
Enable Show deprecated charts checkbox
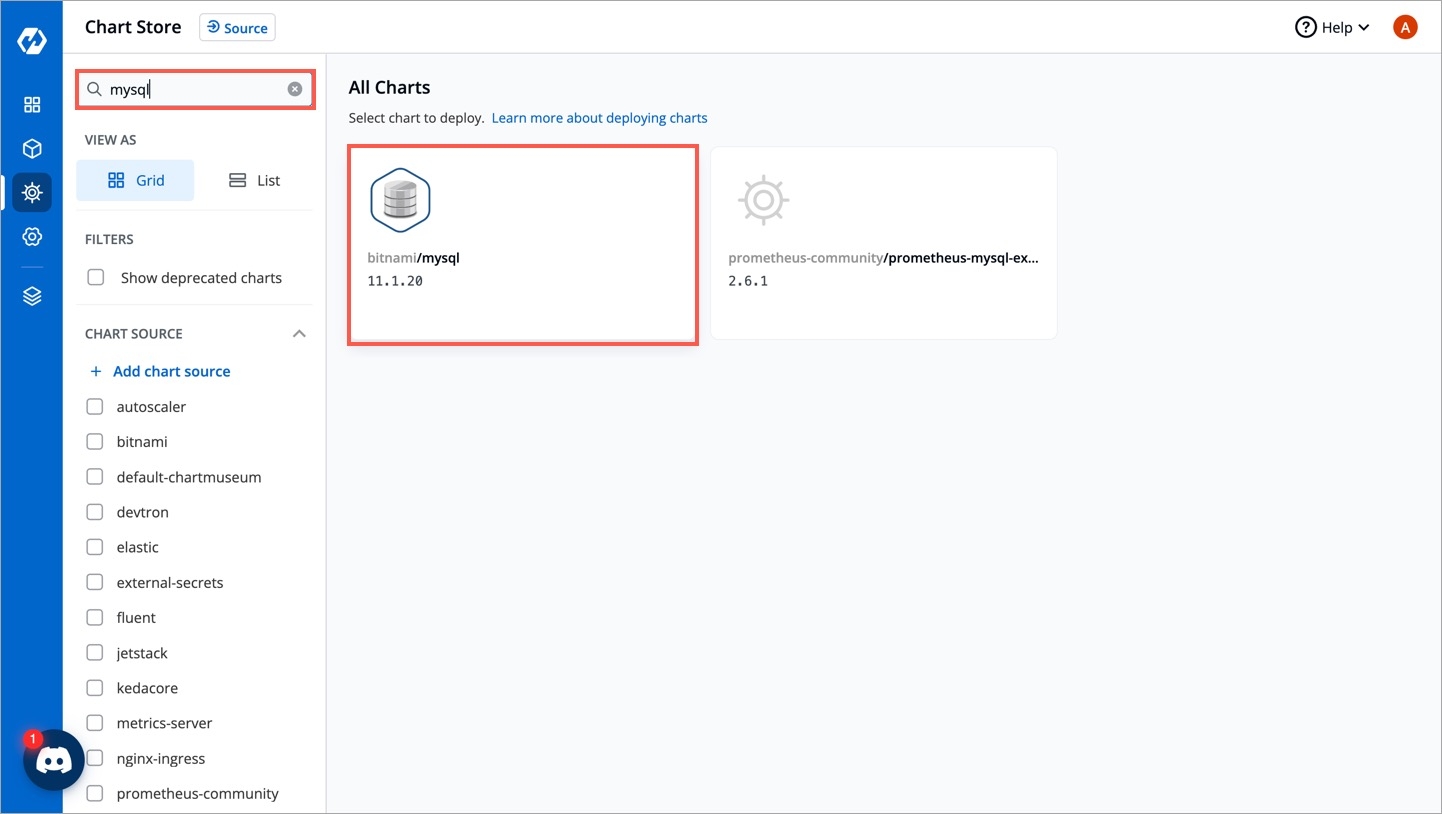click(96, 278)
